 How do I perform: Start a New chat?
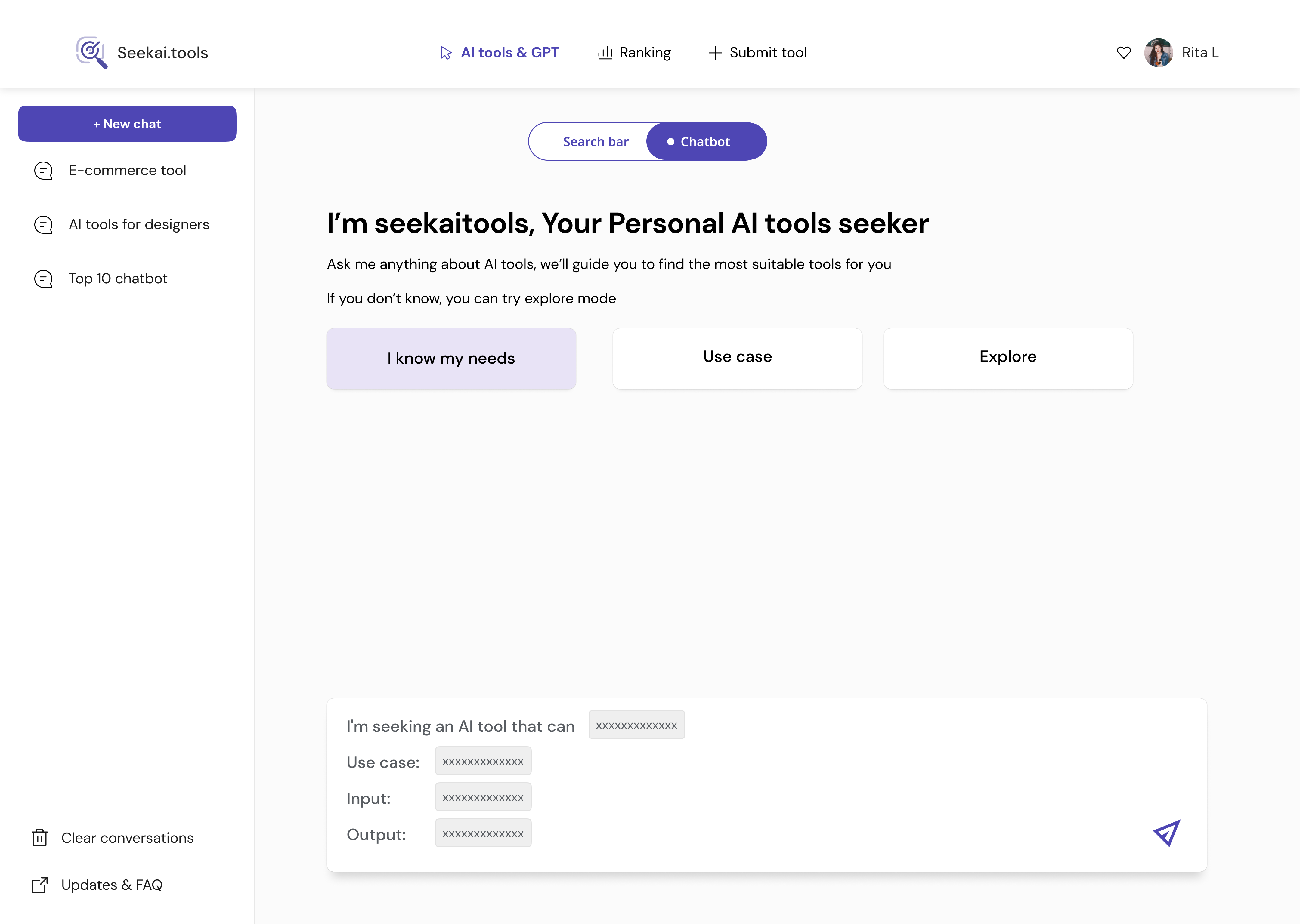point(127,123)
